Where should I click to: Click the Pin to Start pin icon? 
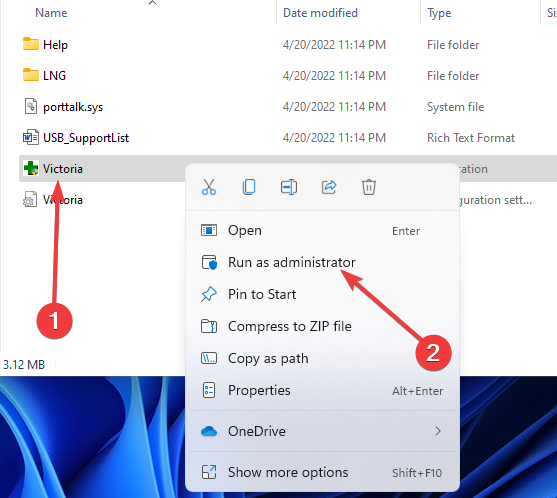[209, 294]
